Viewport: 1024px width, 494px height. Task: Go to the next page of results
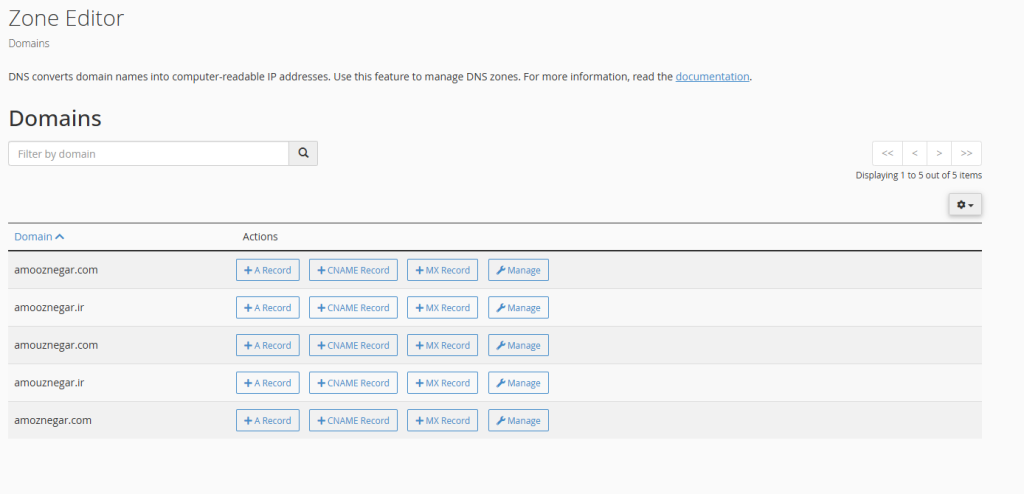(x=939, y=153)
